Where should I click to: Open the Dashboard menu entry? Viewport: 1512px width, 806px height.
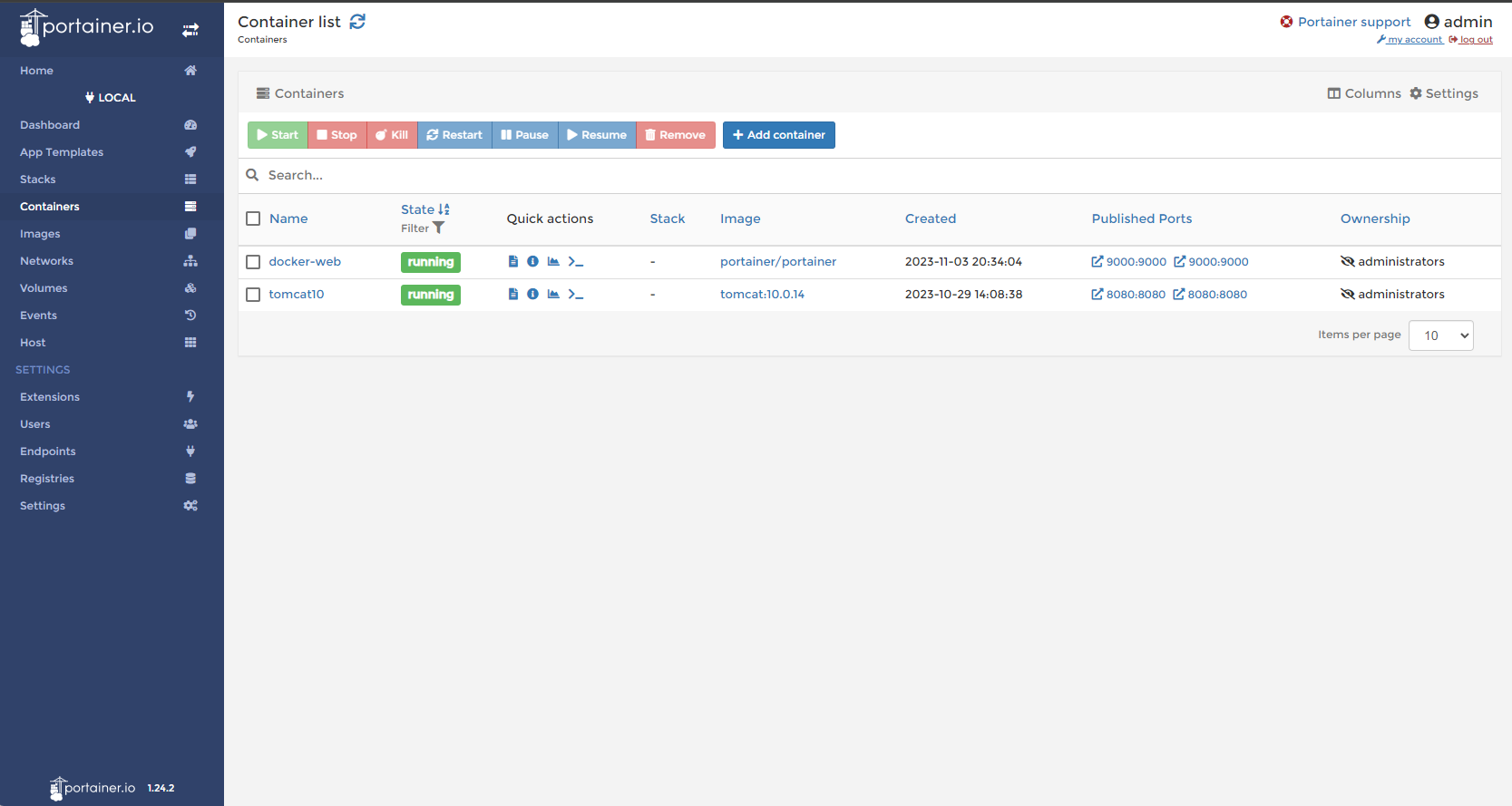pyautogui.click(x=112, y=125)
